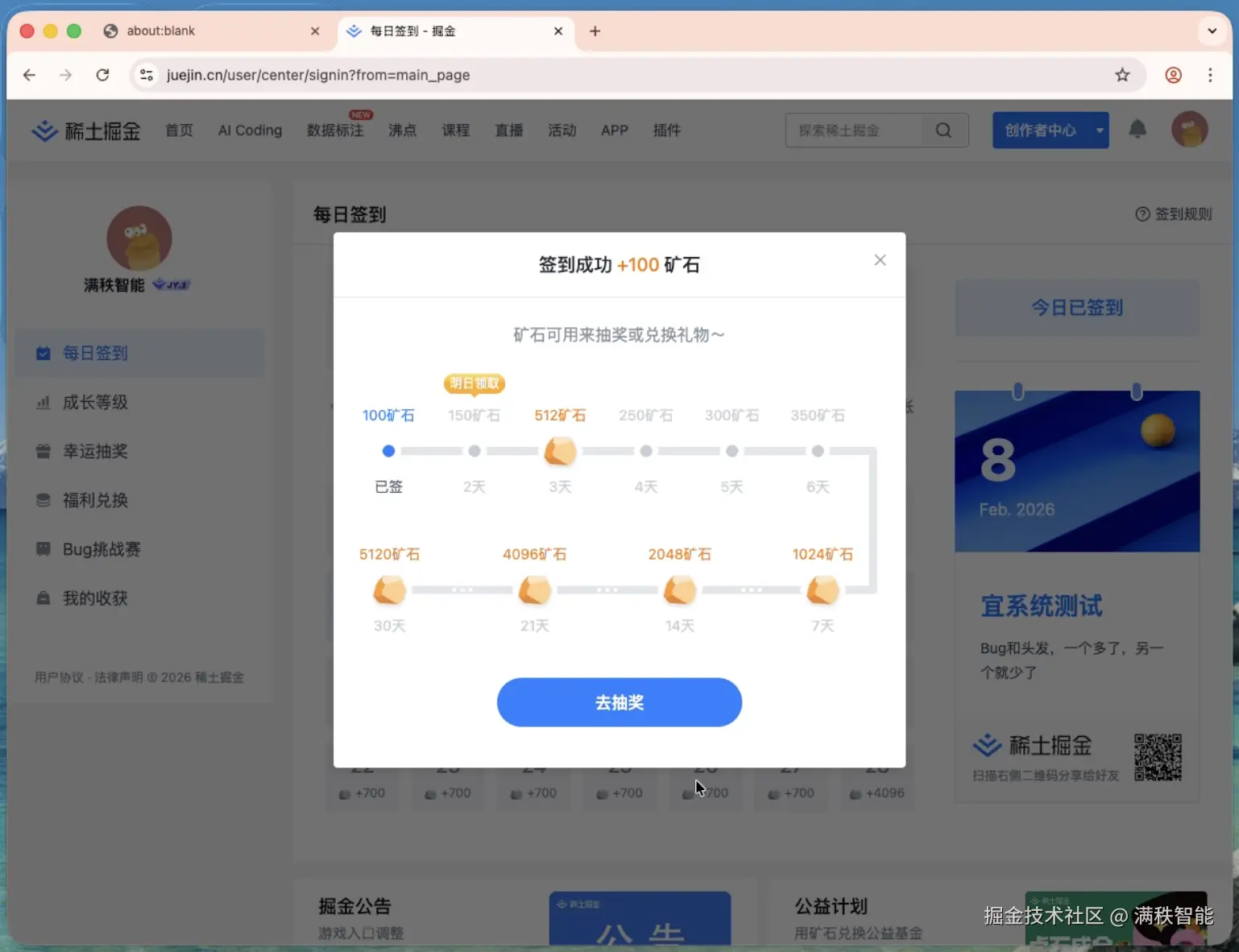Click the 成长等级 chart icon
Viewport: 1239px width, 952px height.
coord(44,402)
